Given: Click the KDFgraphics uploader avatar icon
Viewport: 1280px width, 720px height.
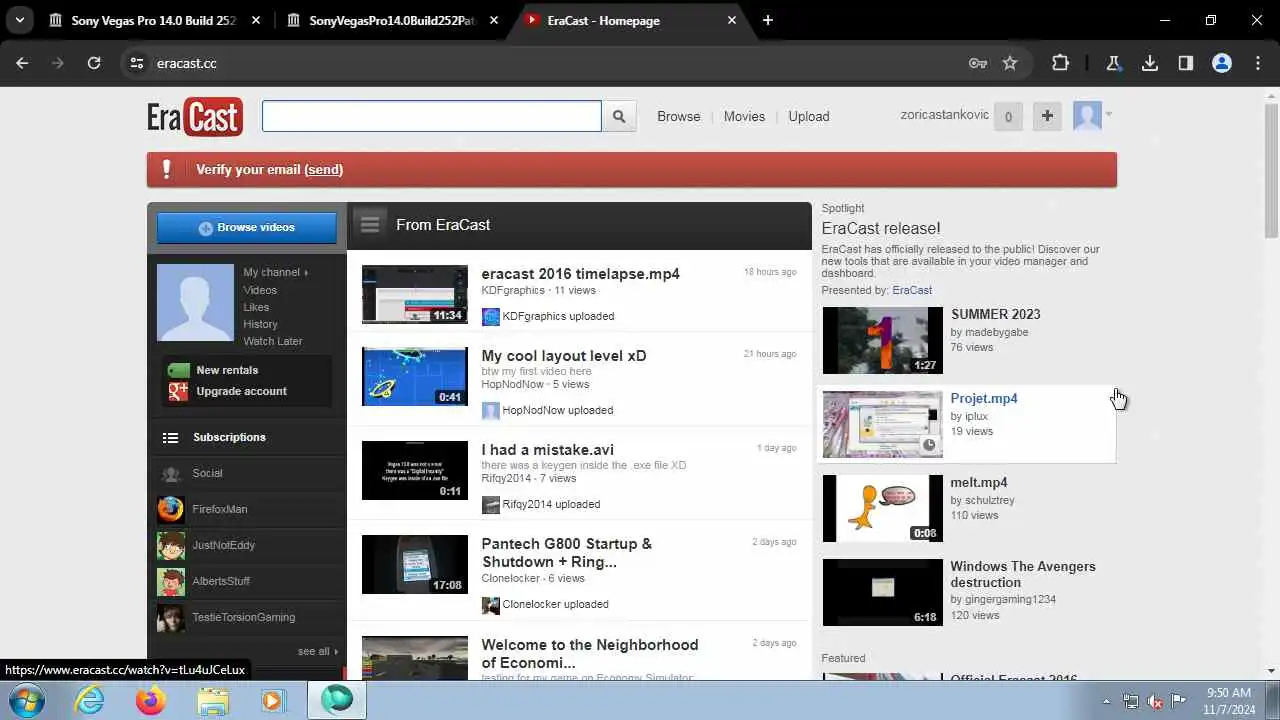Looking at the screenshot, I should (x=491, y=316).
